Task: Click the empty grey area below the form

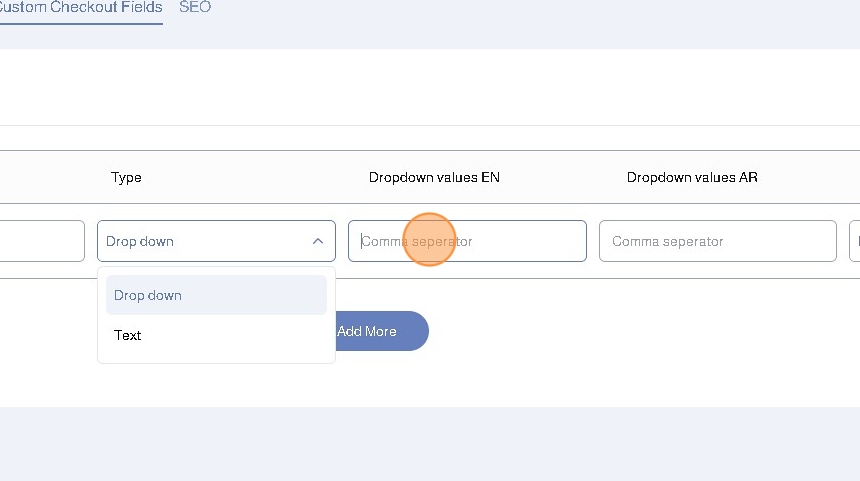Action: point(430,445)
